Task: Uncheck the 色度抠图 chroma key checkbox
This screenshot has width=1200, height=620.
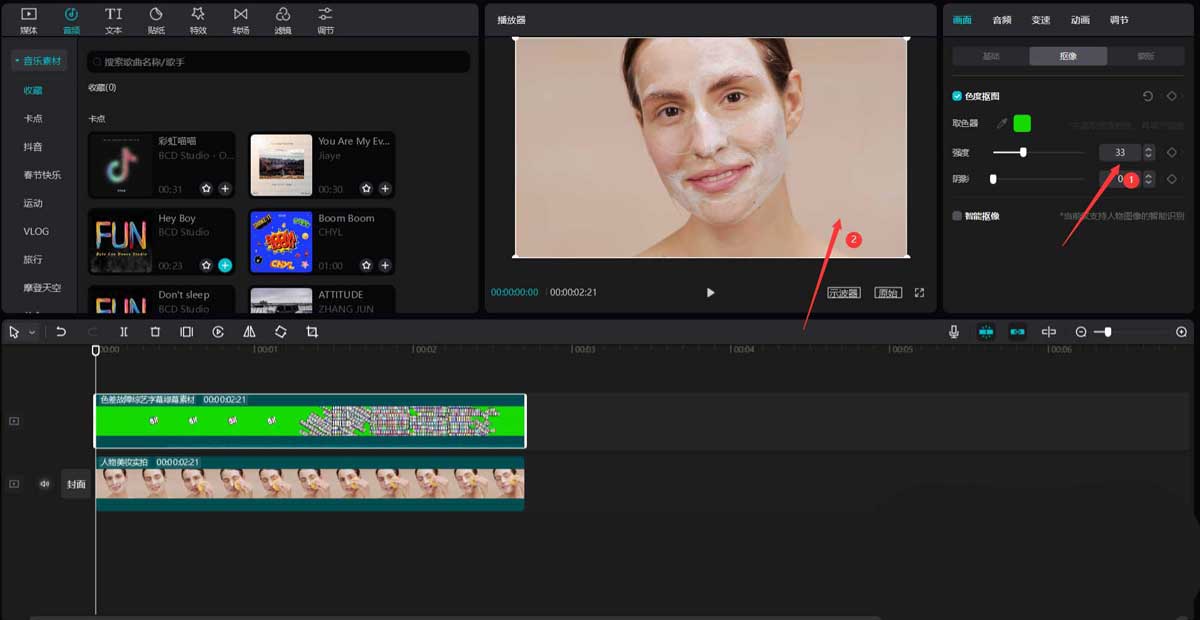Action: (x=957, y=96)
